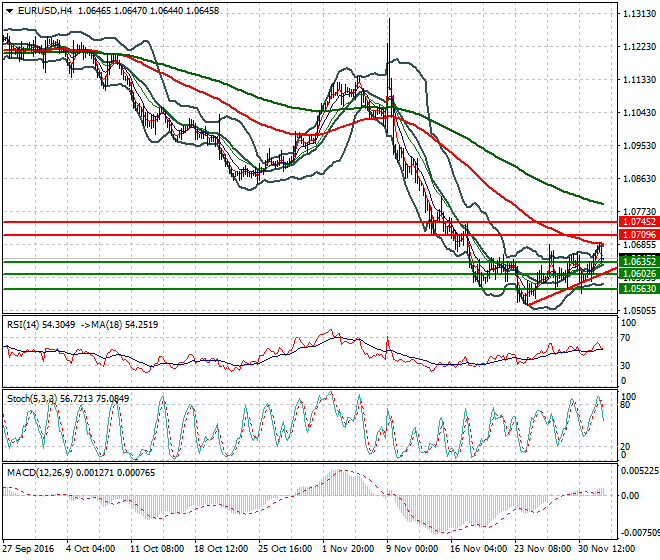Click the 18 Oct 12:00 time label
The image size is (660, 560).
click(x=221, y=549)
